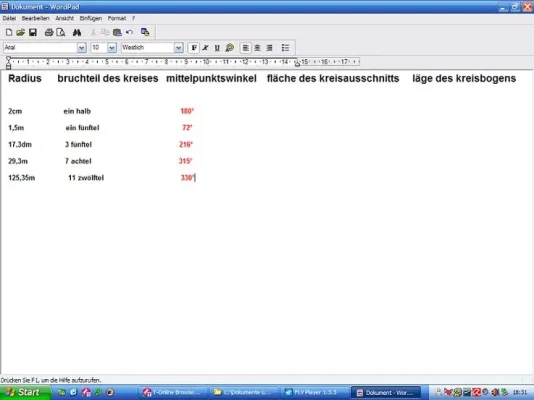The image size is (534, 400).
Task: Open the Datei menu
Action: 9,18
